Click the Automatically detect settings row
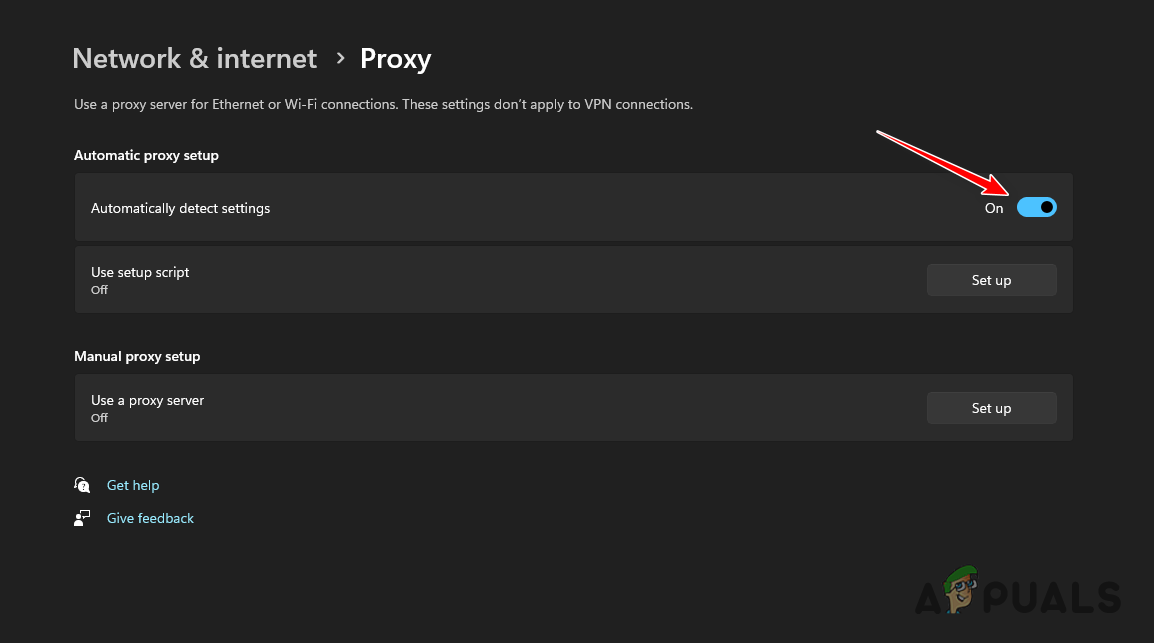 500,207
